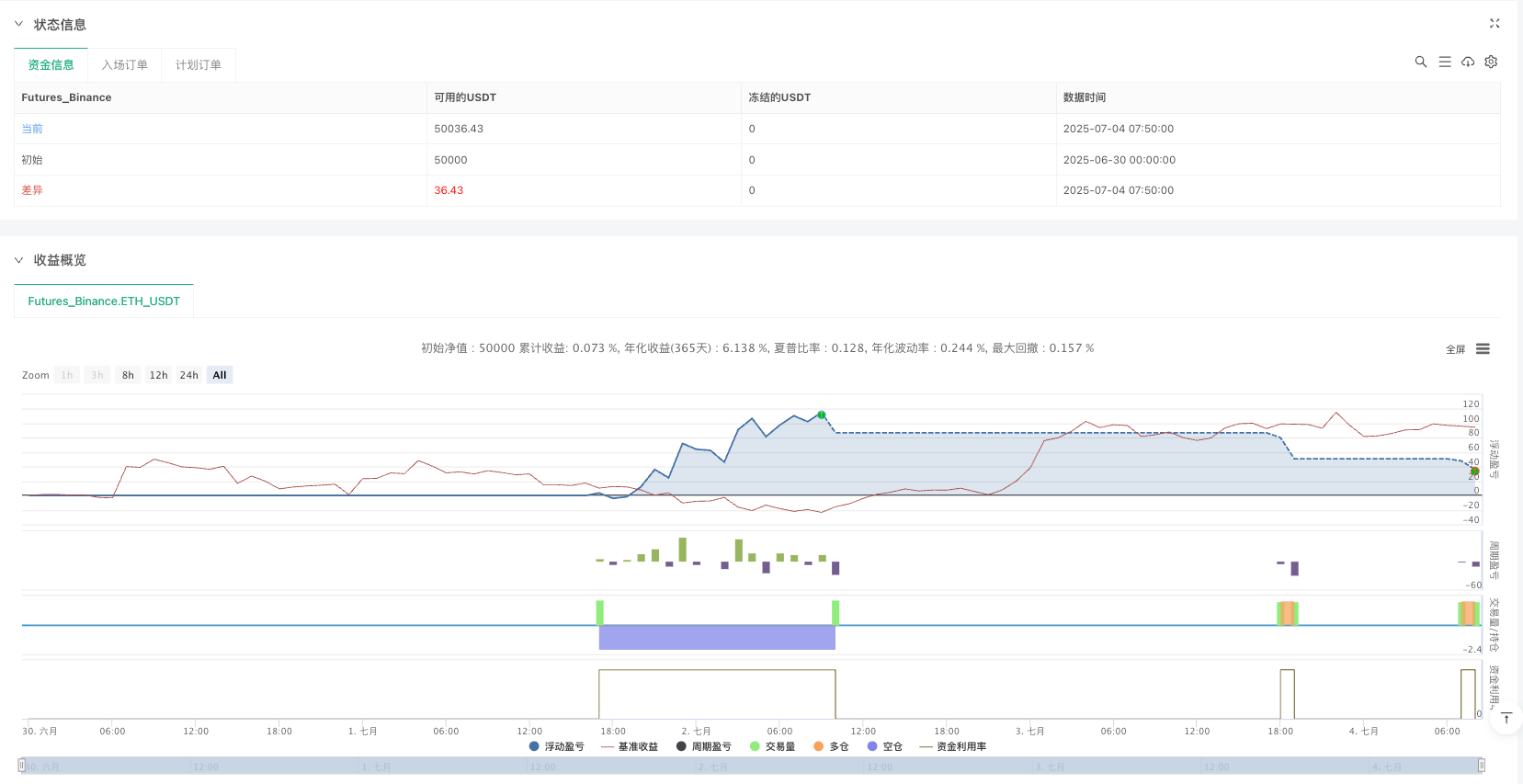The image size is (1523, 784).
Task: Click the 全屏 fullscreen button
Action: (x=1455, y=349)
